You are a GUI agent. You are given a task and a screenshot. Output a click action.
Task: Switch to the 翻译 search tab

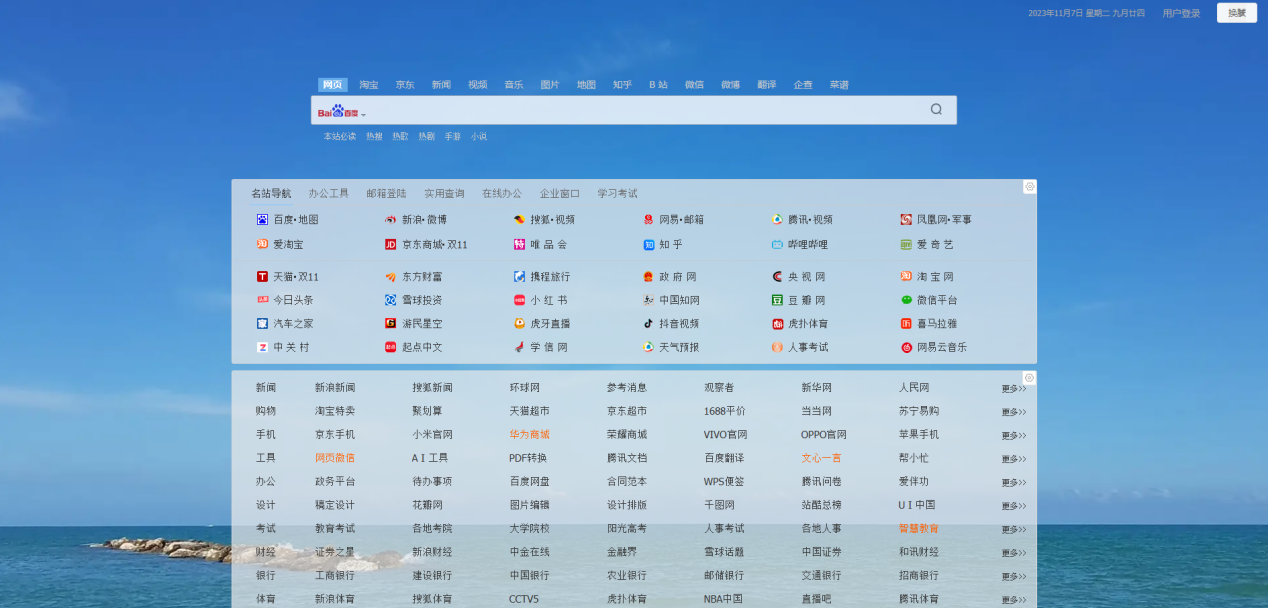coord(767,85)
